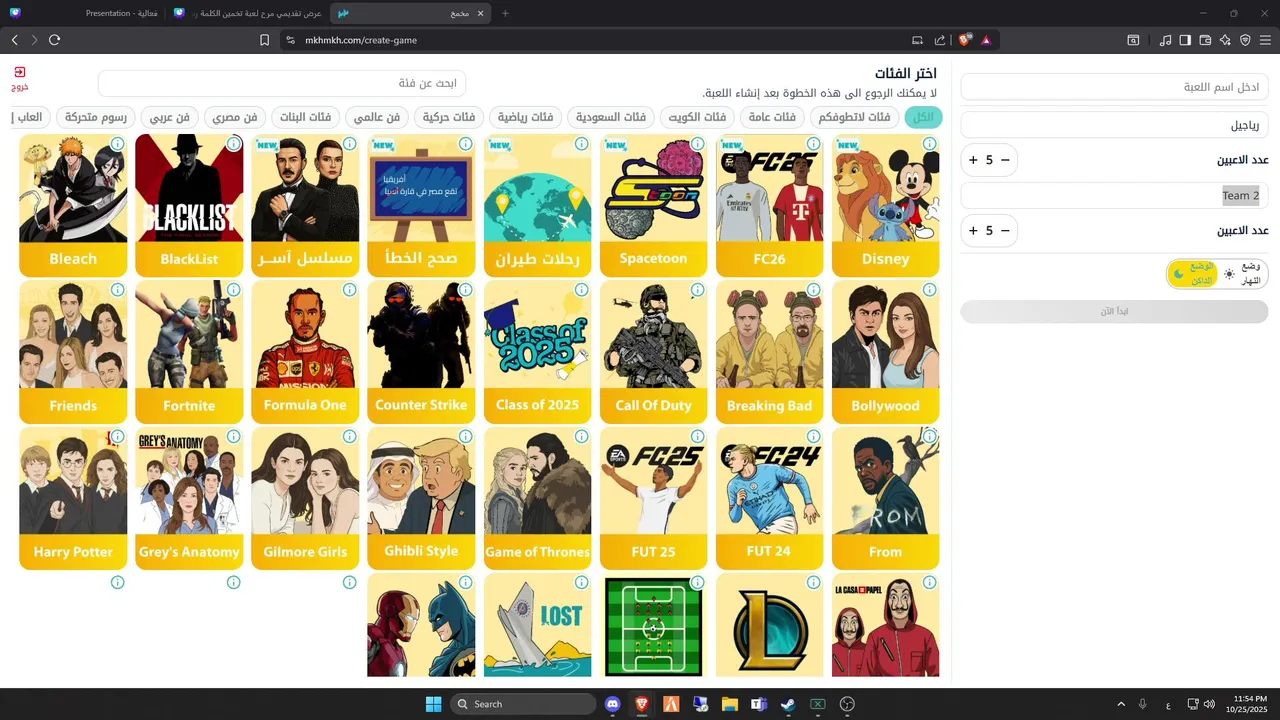Image resolution: width=1280 pixels, height=720 pixels.
Task: Open info icon on Spacetoon card
Action: pos(698,144)
